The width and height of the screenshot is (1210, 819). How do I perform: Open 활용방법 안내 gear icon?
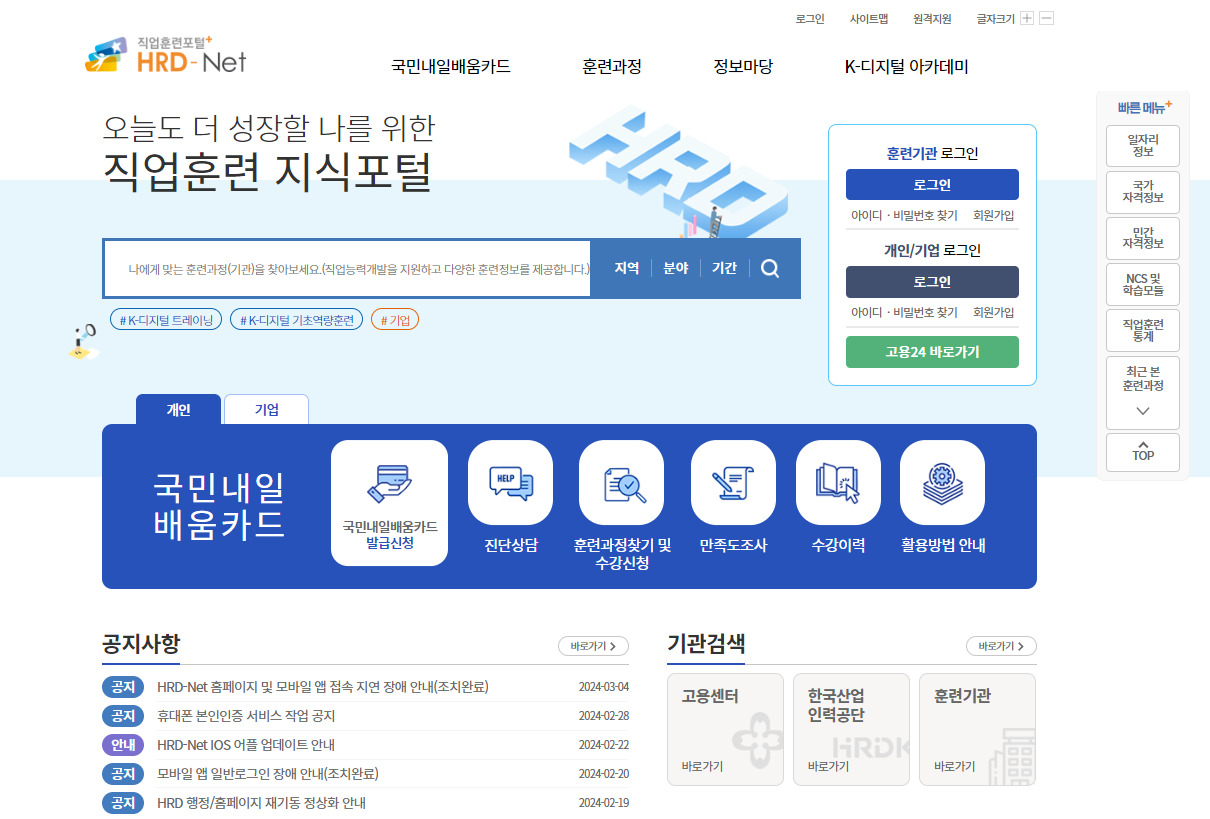pos(942,482)
